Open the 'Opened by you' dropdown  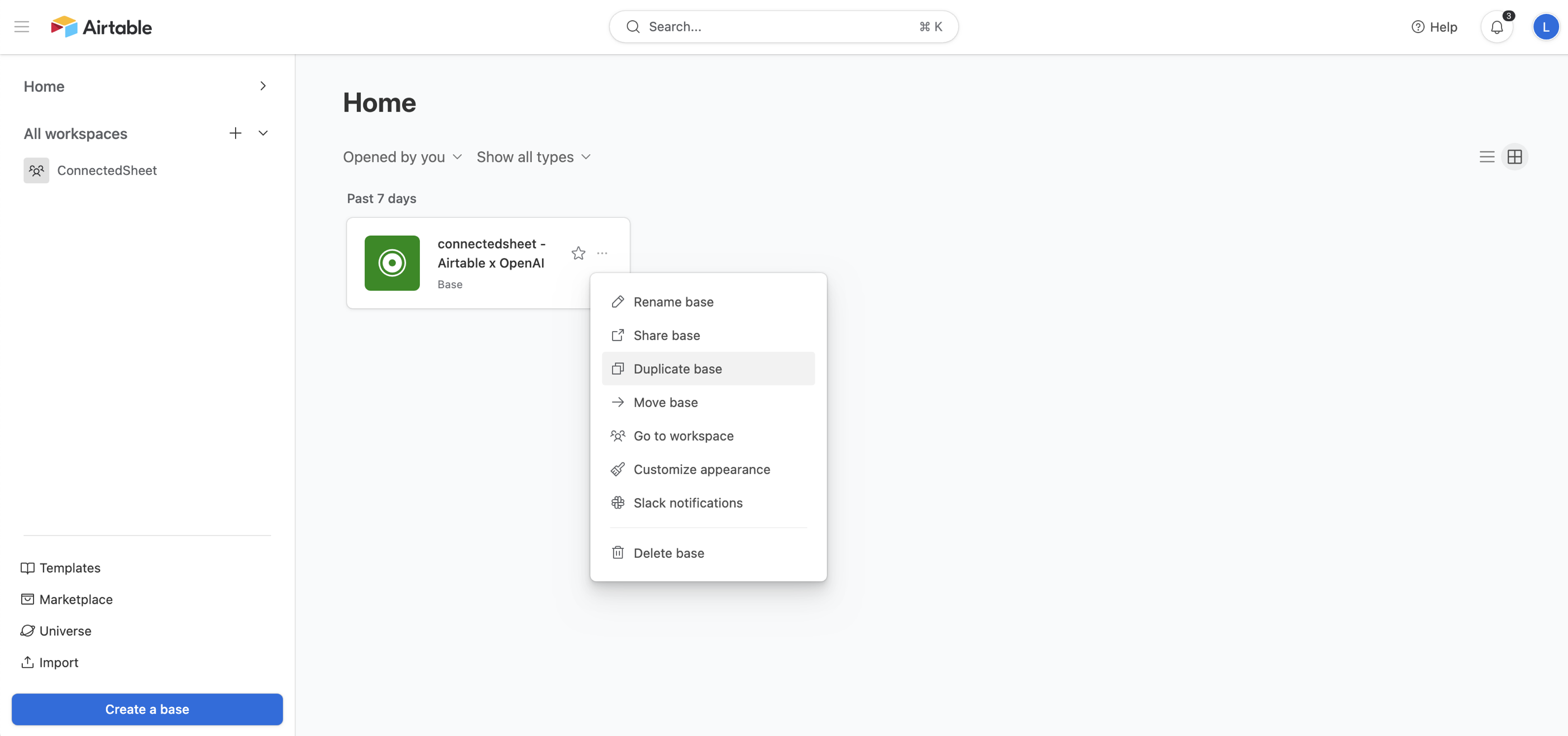(401, 156)
